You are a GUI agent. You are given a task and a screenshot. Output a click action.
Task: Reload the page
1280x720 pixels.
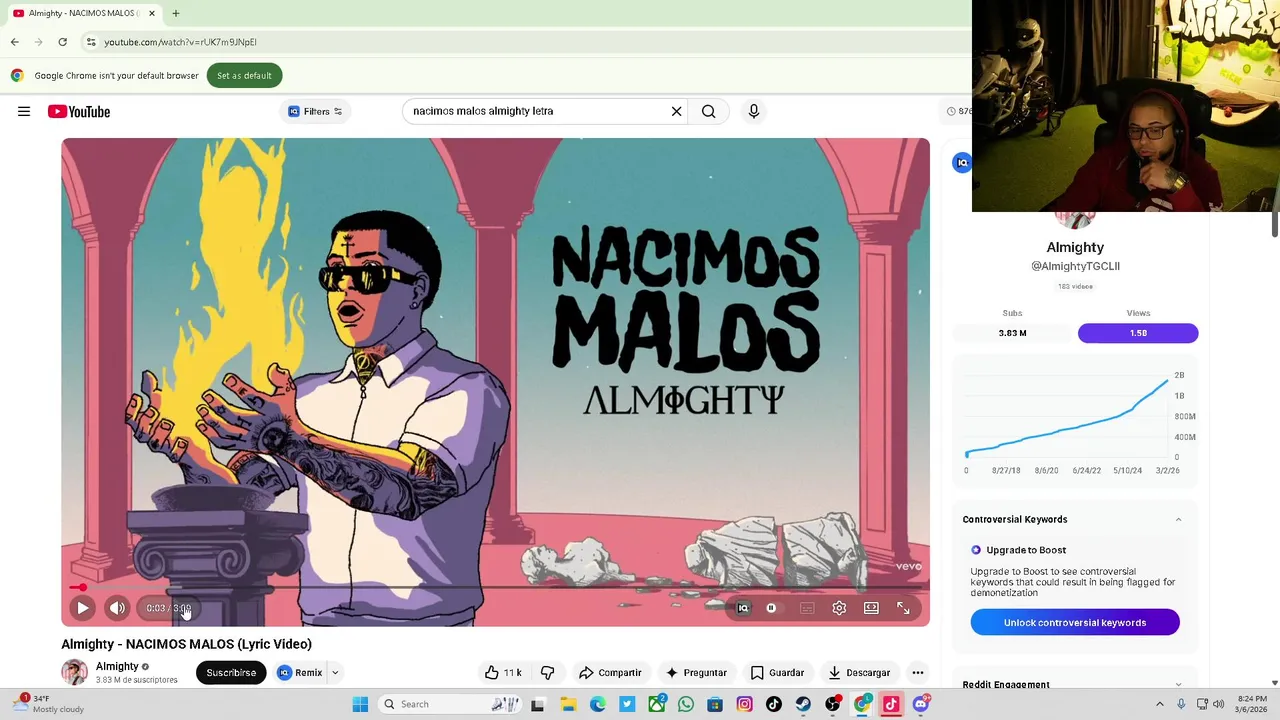click(x=62, y=42)
